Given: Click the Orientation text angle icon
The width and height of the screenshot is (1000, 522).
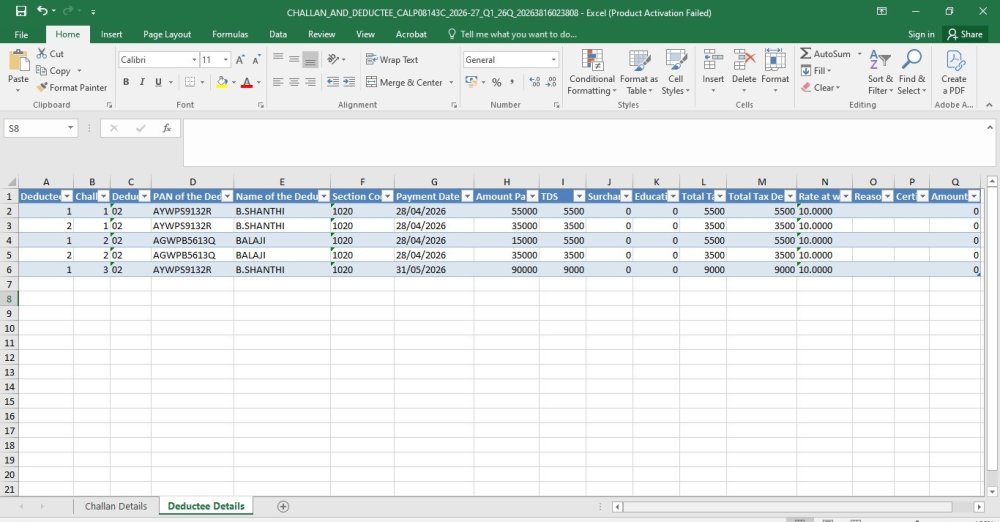Looking at the screenshot, I should (x=333, y=59).
